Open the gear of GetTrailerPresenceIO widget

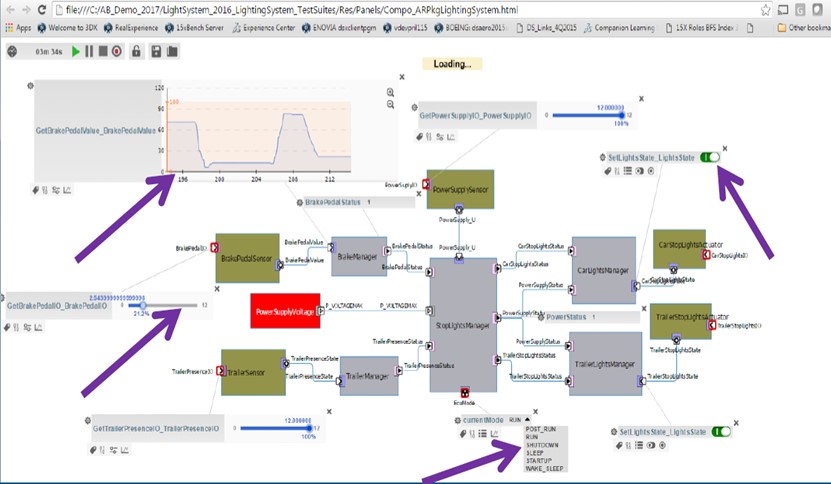click(88, 420)
